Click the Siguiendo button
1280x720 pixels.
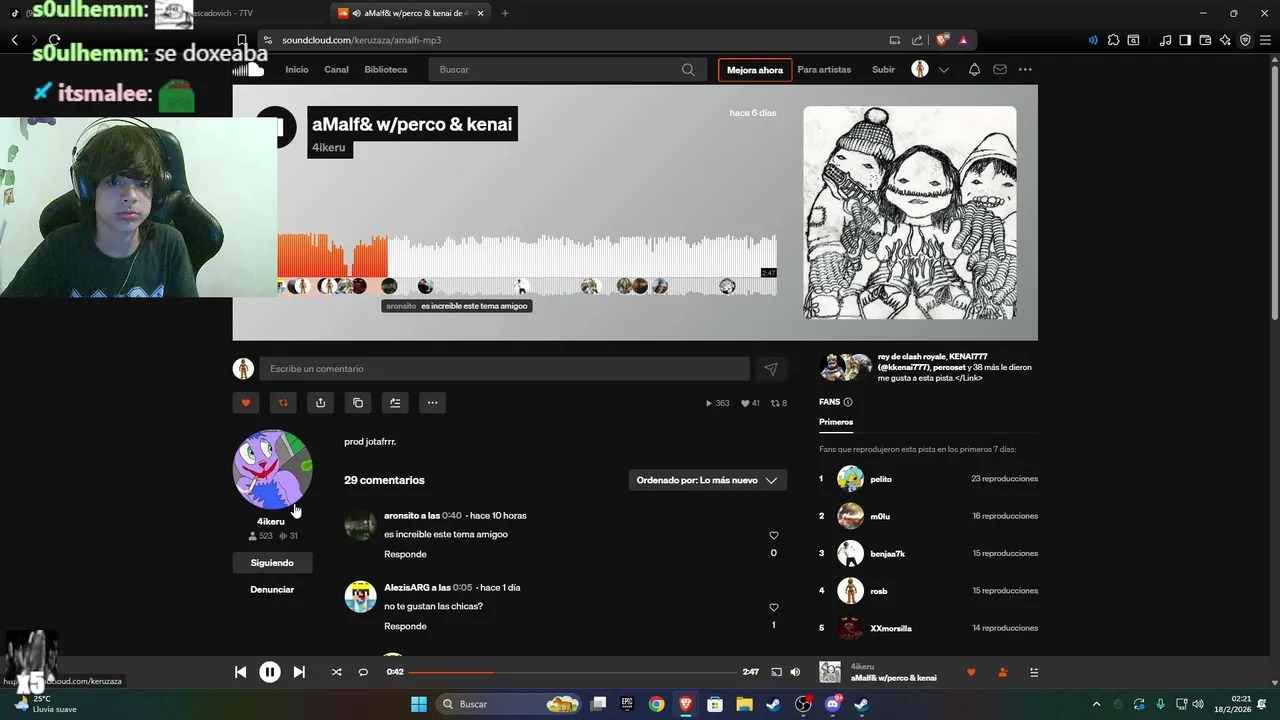[x=272, y=563]
